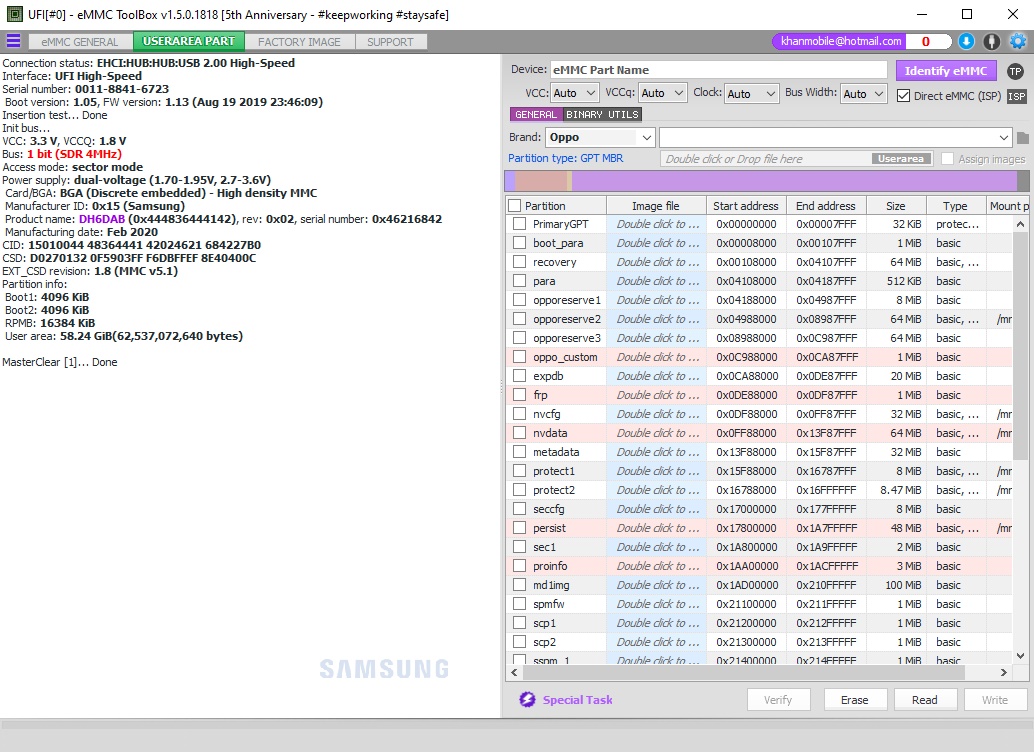Click the 0x0DF88000 start address cell
Screen dimensions: 1034x752
point(746,414)
